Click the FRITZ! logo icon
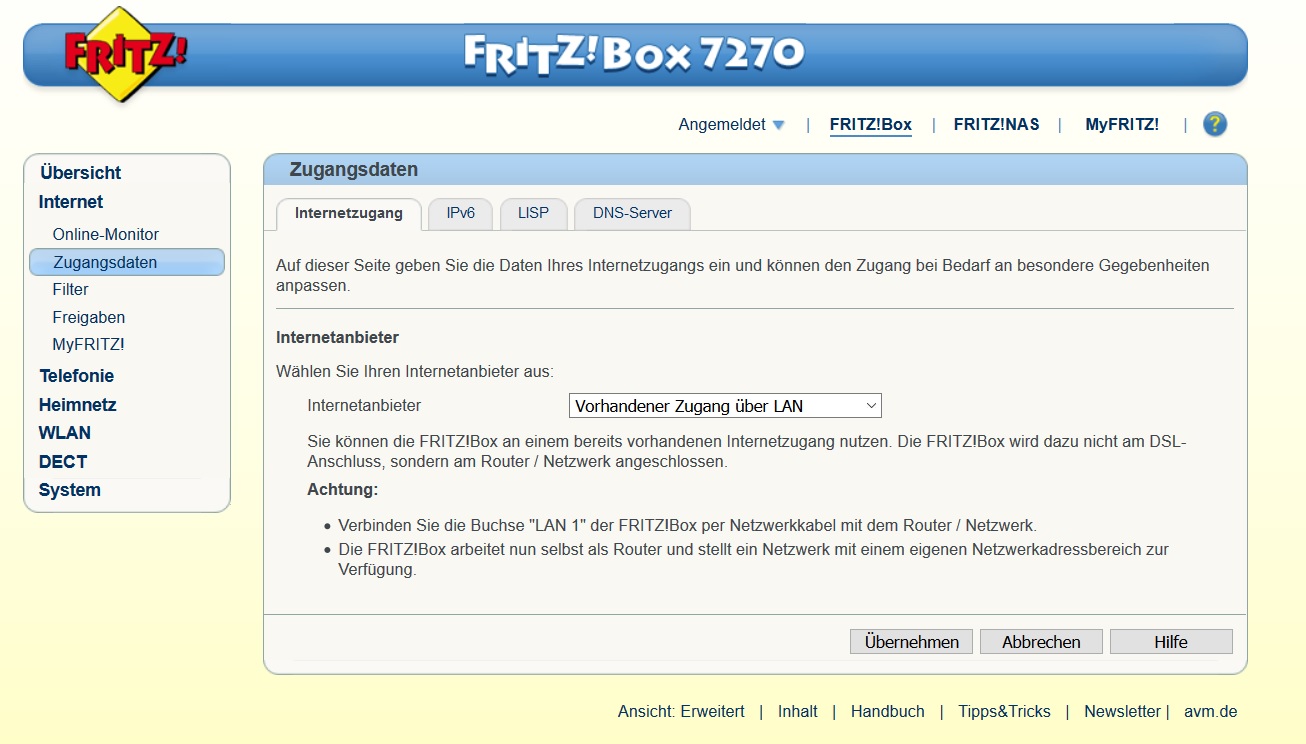This screenshot has height=744, width=1306. pos(124,54)
